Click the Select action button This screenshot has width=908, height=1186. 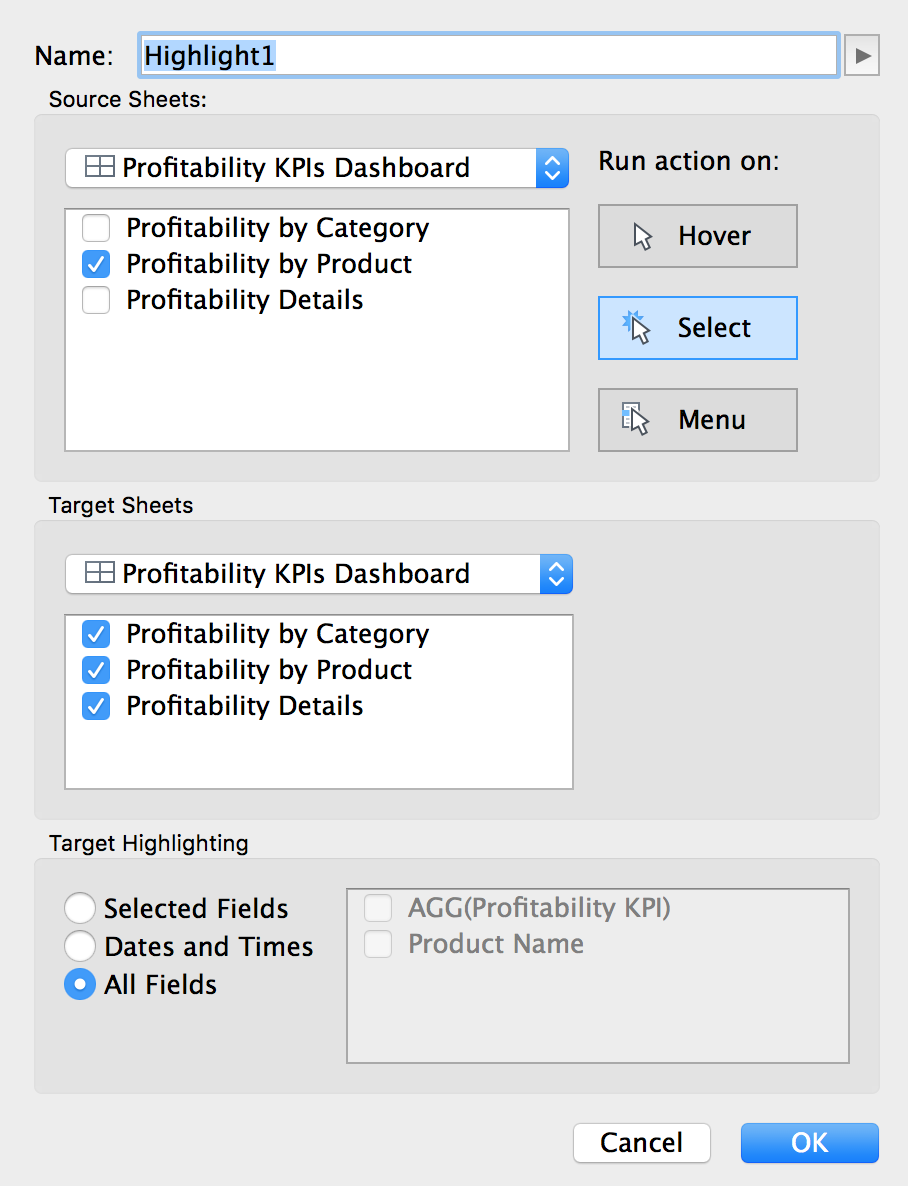[x=697, y=328]
